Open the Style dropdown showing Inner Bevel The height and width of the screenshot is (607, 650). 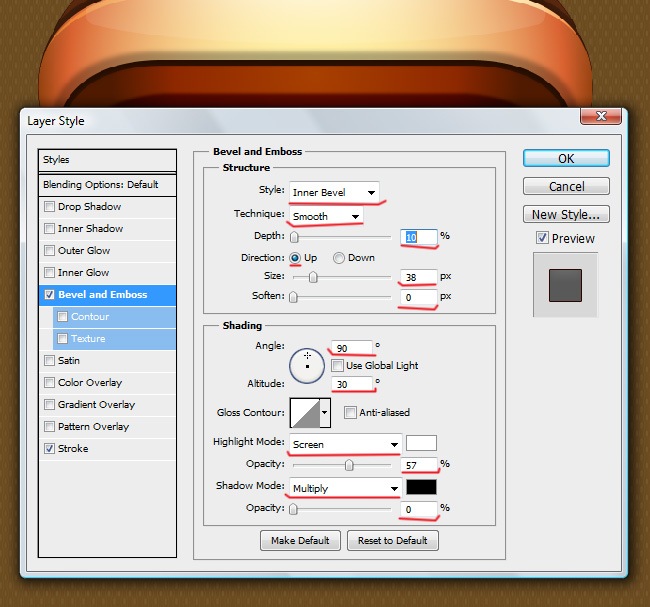point(333,192)
